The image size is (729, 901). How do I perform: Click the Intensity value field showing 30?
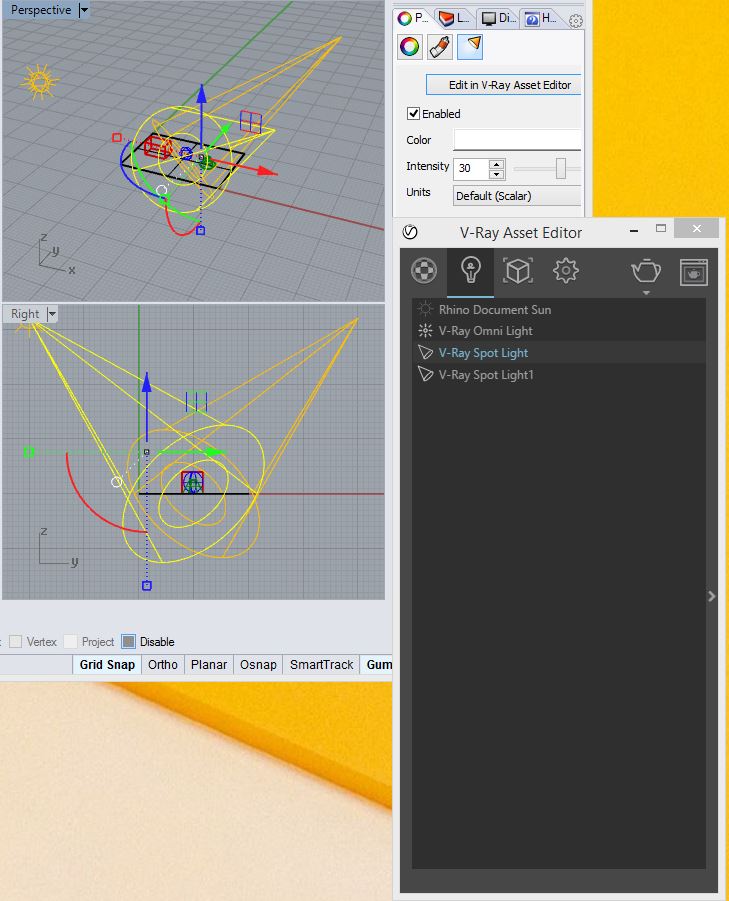[471, 168]
